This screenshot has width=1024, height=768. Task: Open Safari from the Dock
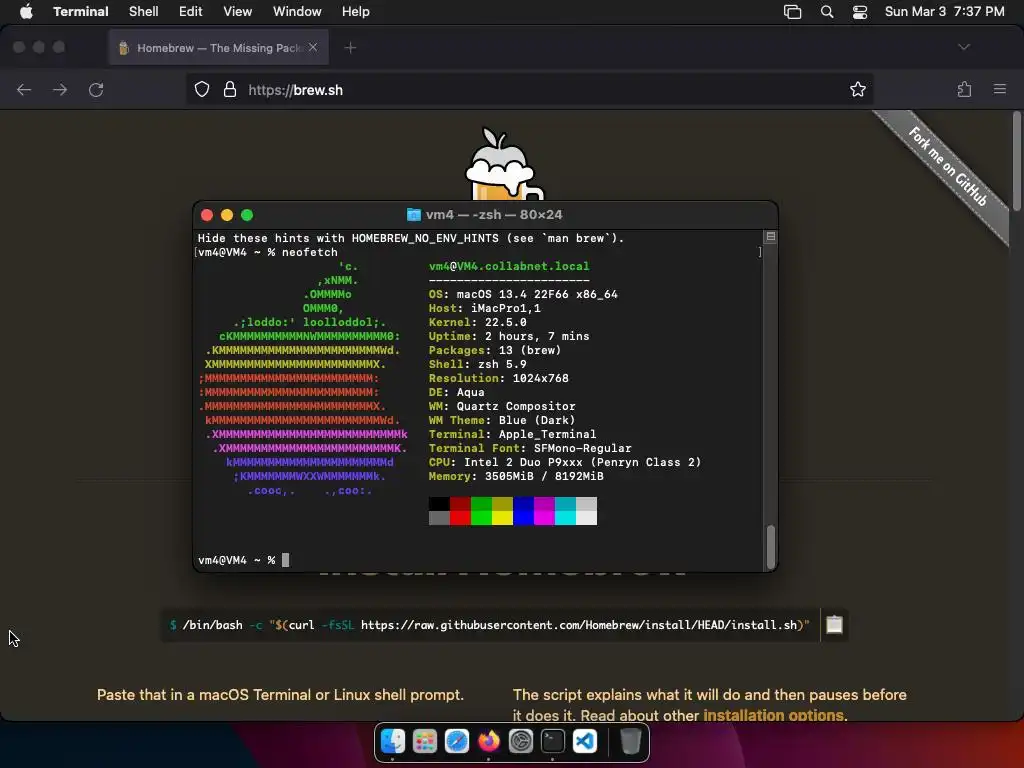pos(457,741)
